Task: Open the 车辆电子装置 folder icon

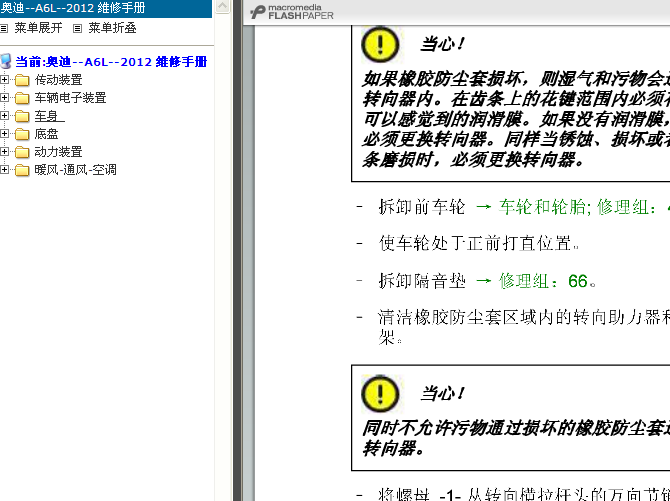Action: (22, 98)
